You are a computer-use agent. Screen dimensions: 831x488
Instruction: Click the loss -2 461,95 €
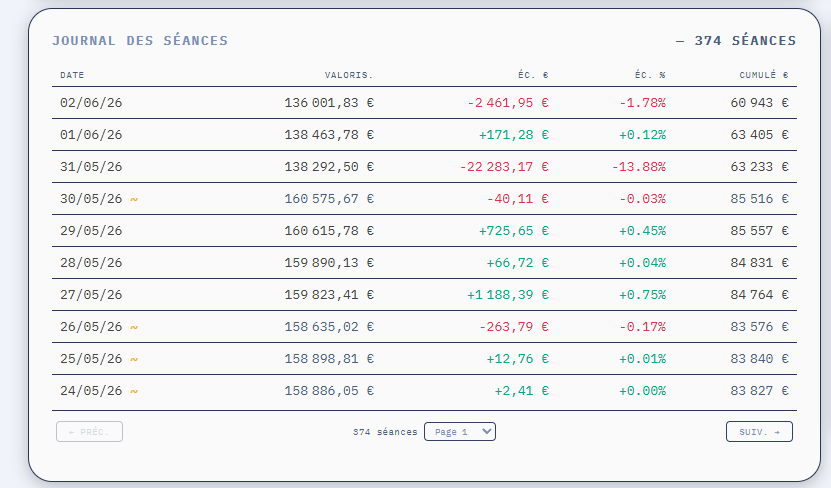[508, 103]
